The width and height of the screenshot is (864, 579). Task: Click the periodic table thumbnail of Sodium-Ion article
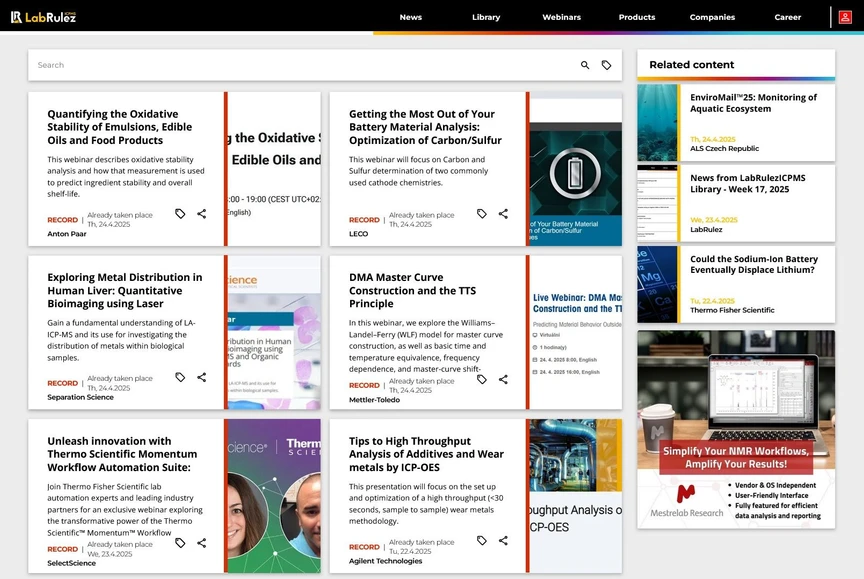(x=657, y=284)
